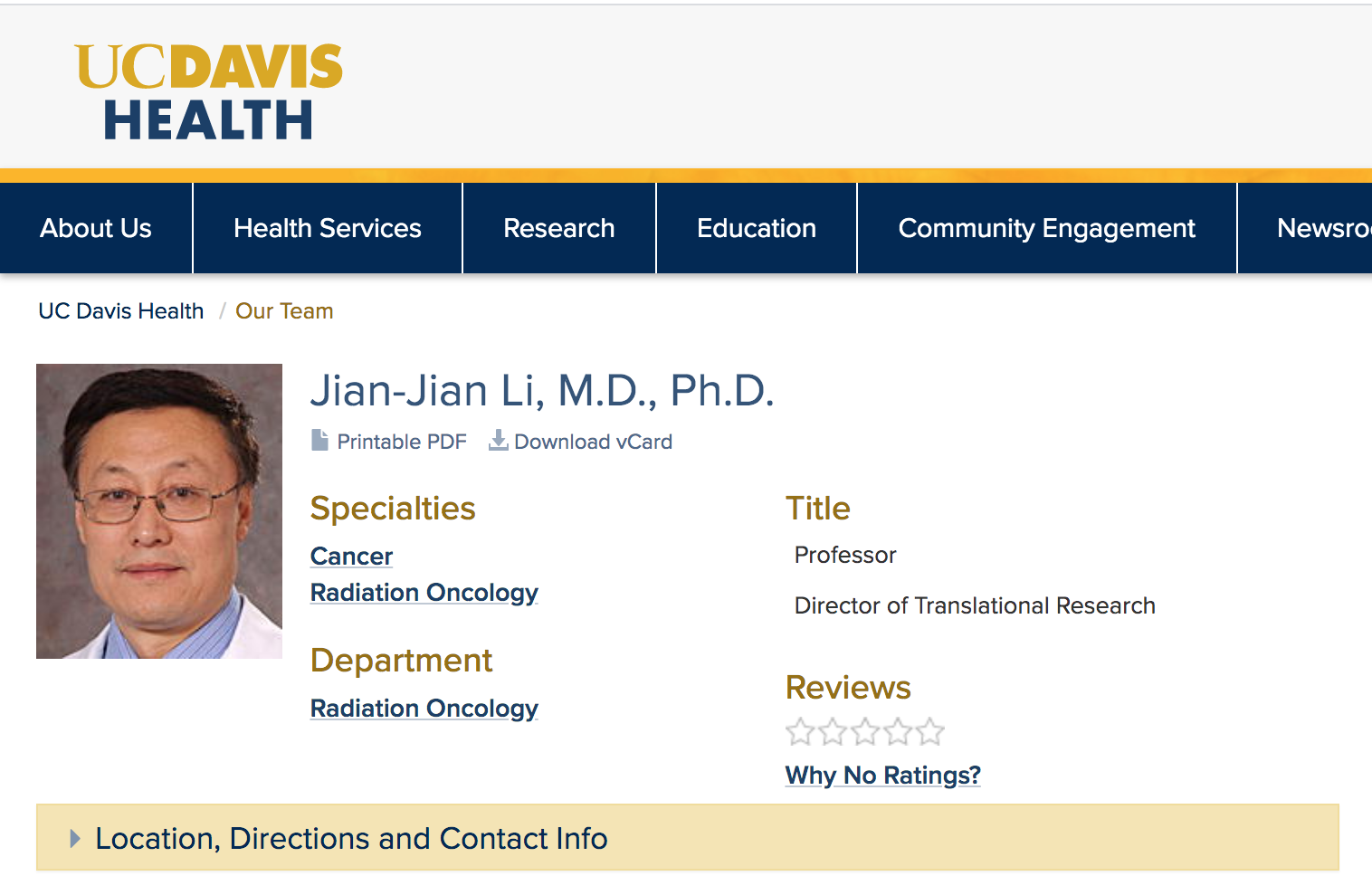Click the fourth review star

pos(898,731)
